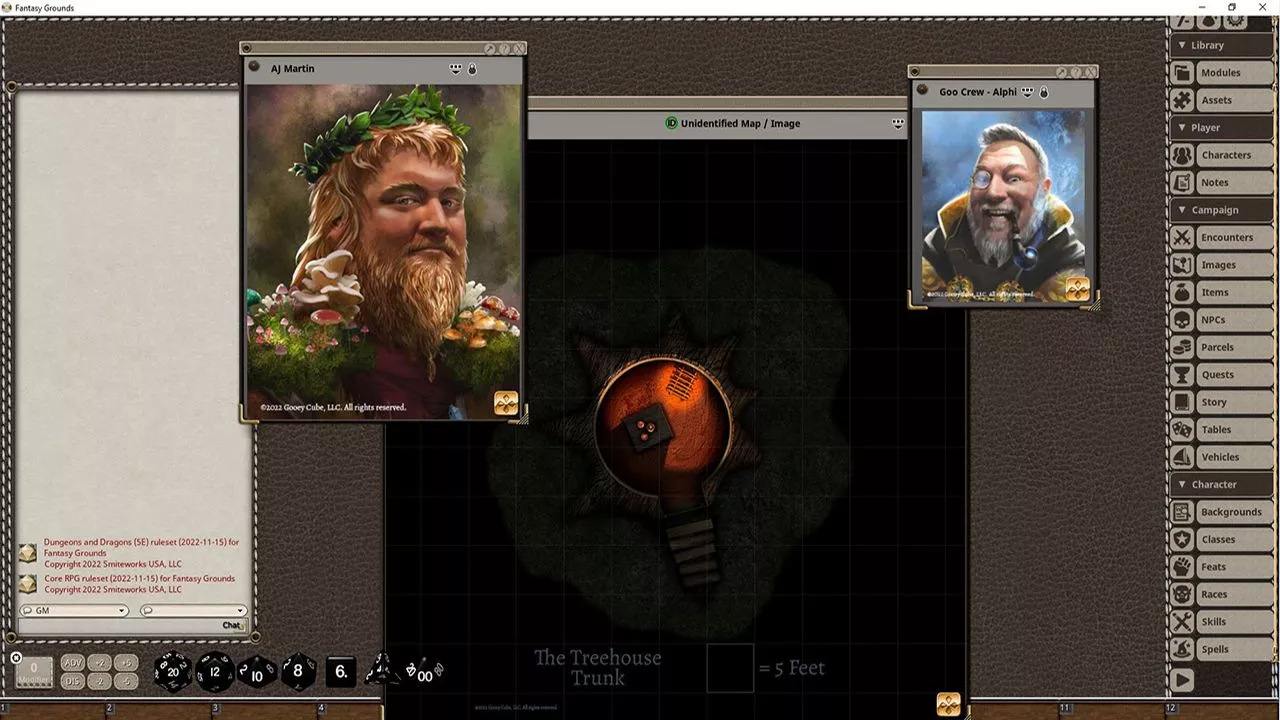1280x720 pixels.
Task: Roll the percentile d100 dice
Action: point(424,672)
